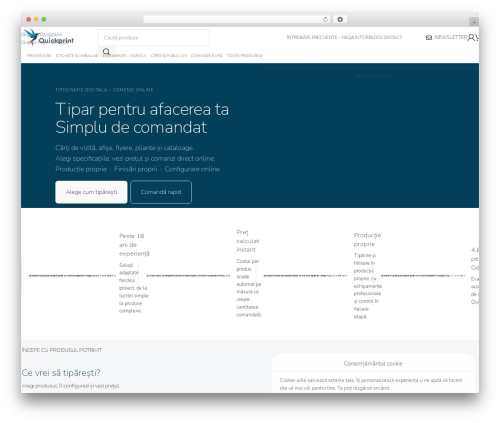Click the 'Peste 18 ani de experiență' title

pyautogui.click(x=134, y=245)
